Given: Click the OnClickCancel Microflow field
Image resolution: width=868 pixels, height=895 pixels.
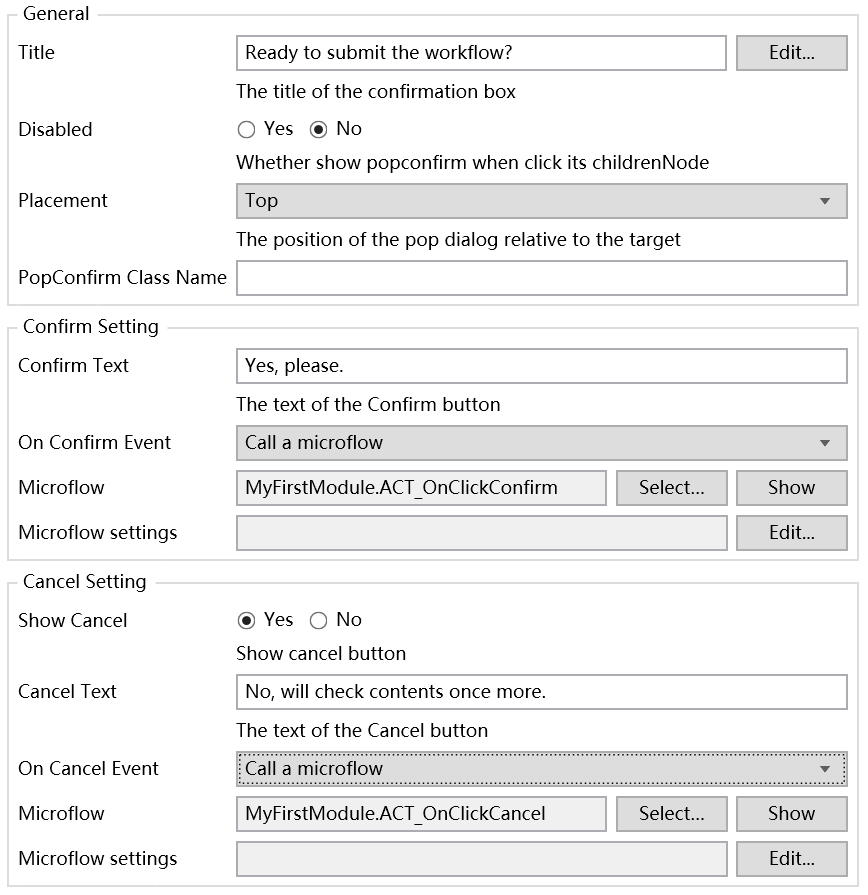Looking at the screenshot, I should (x=421, y=814).
